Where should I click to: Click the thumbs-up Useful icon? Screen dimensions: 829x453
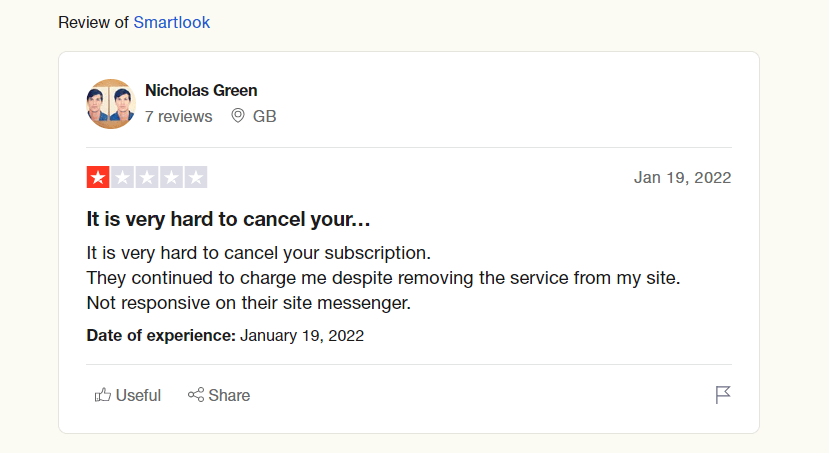(x=102, y=395)
